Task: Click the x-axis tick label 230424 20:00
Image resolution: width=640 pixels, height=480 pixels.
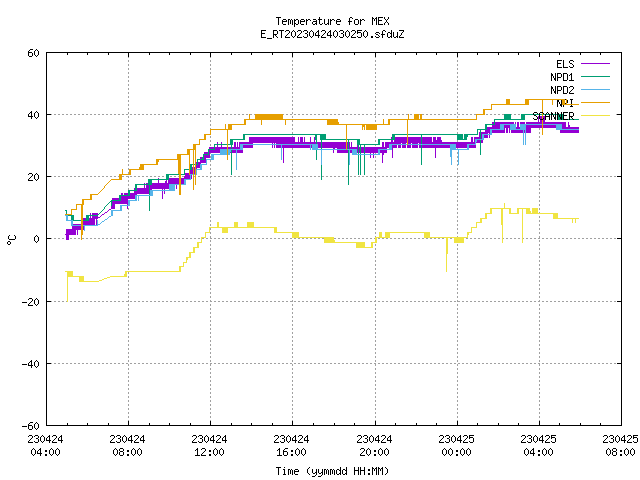Action: (x=374, y=445)
